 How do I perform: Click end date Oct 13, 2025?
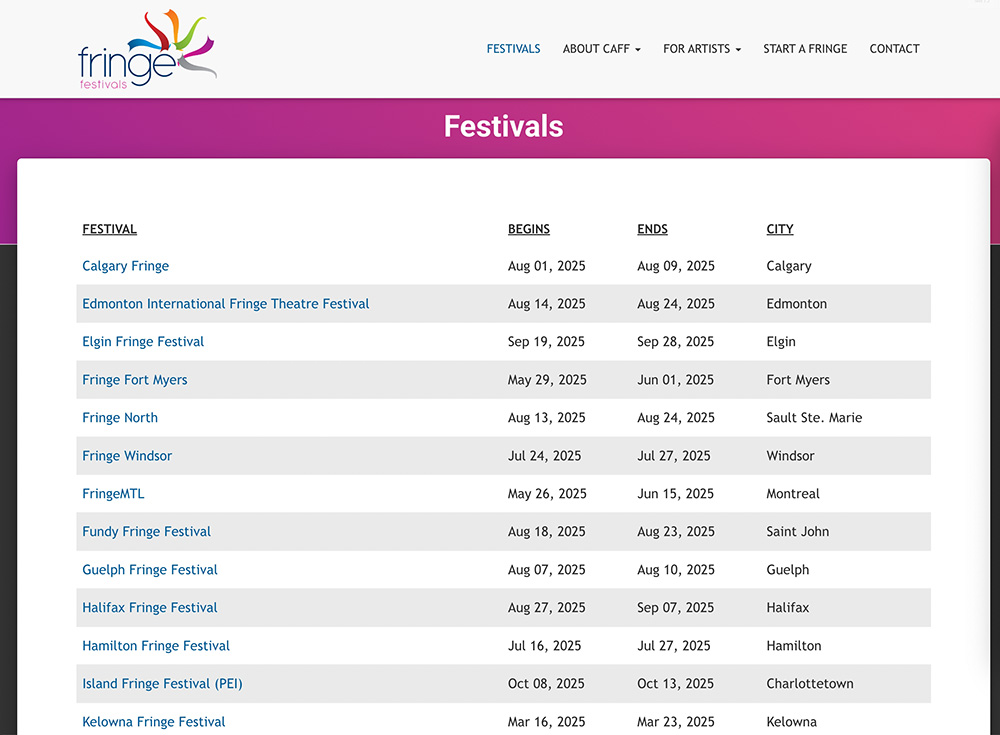coord(675,684)
